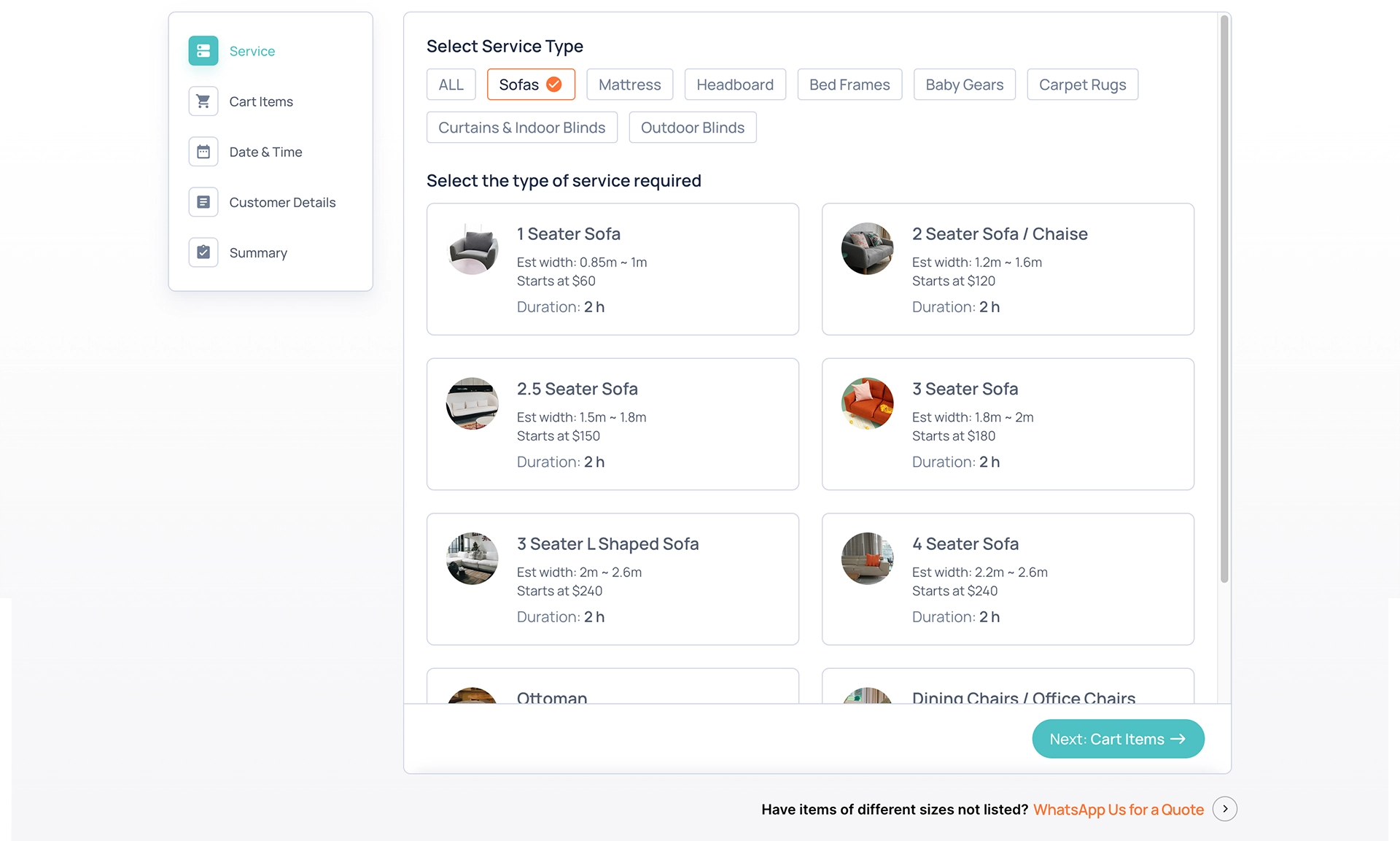Click 'Est width: 0.85m ~ 1m' text
Screen dimensions: 1400x841
point(582,263)
